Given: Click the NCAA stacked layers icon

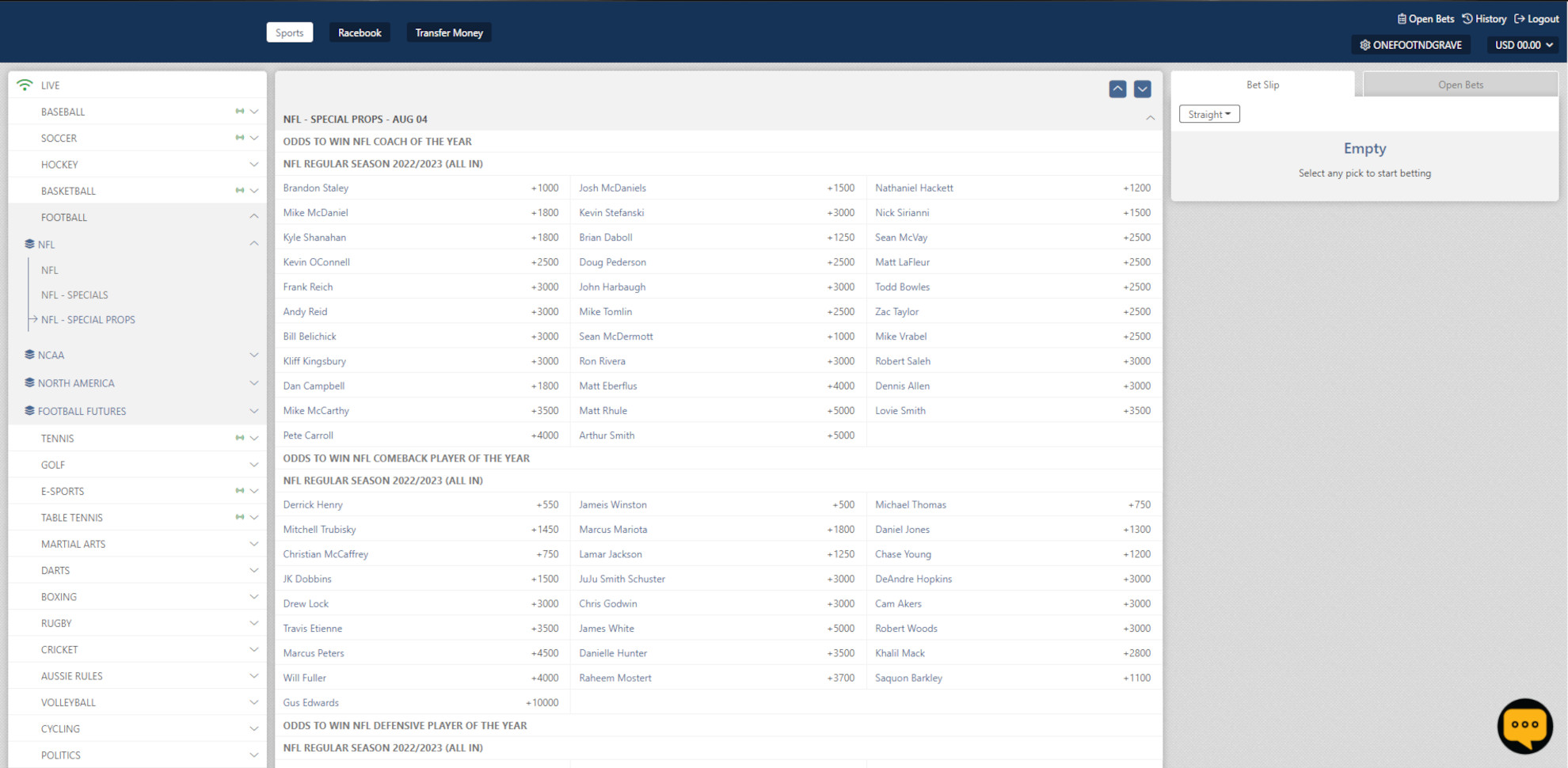Looking at the screenshot, I should pos(29,355).
